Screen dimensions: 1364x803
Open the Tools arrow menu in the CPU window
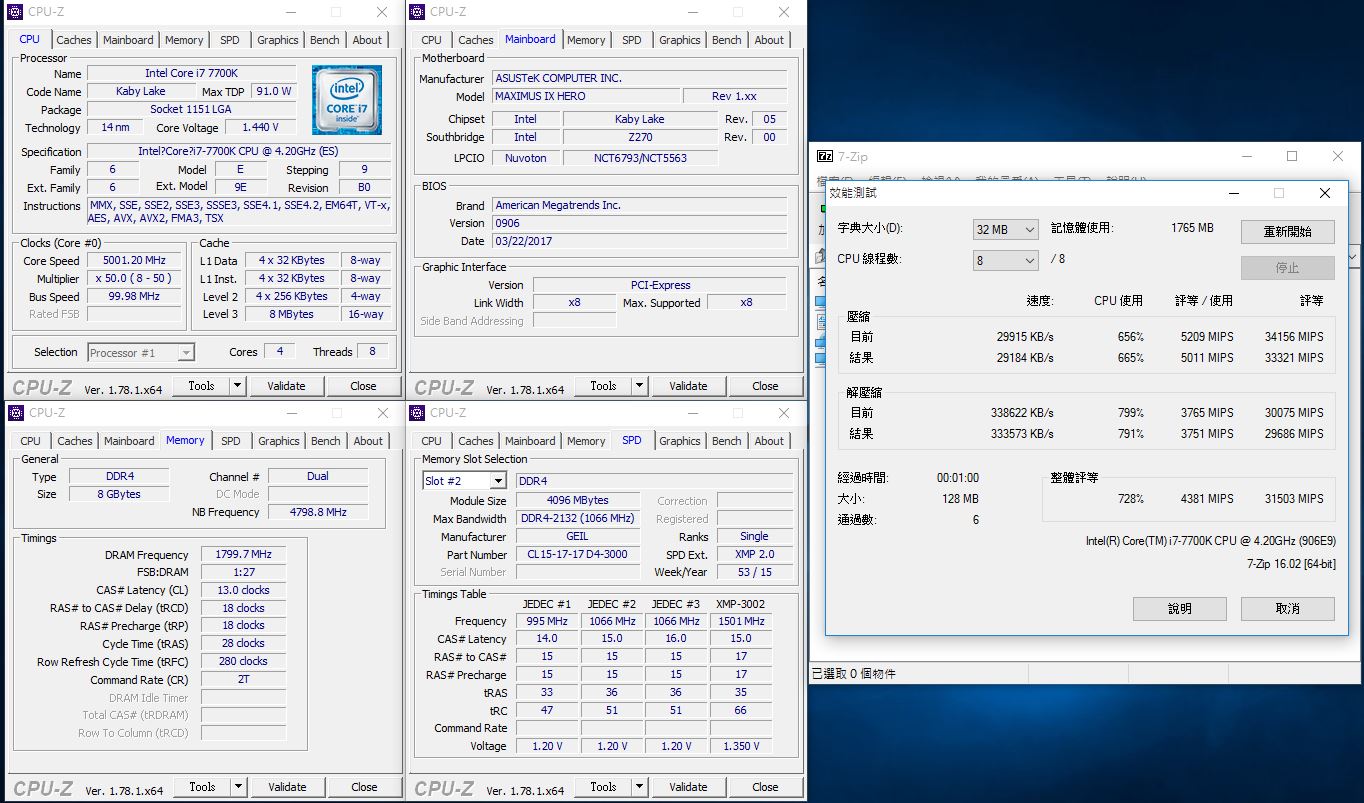(238, 386)
